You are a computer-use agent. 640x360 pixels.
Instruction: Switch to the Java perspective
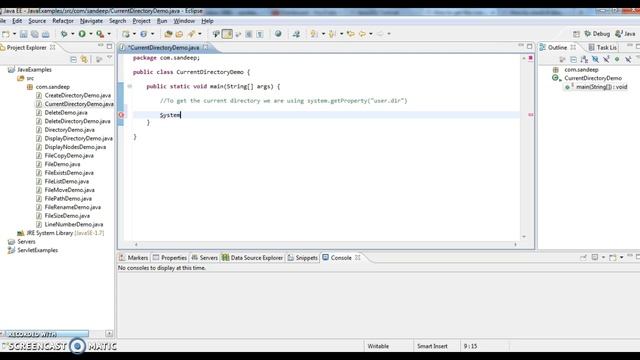click(626, 34)
